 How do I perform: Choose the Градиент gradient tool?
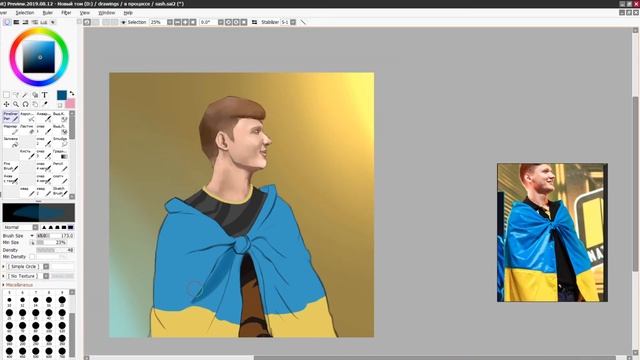pos(60,154)
